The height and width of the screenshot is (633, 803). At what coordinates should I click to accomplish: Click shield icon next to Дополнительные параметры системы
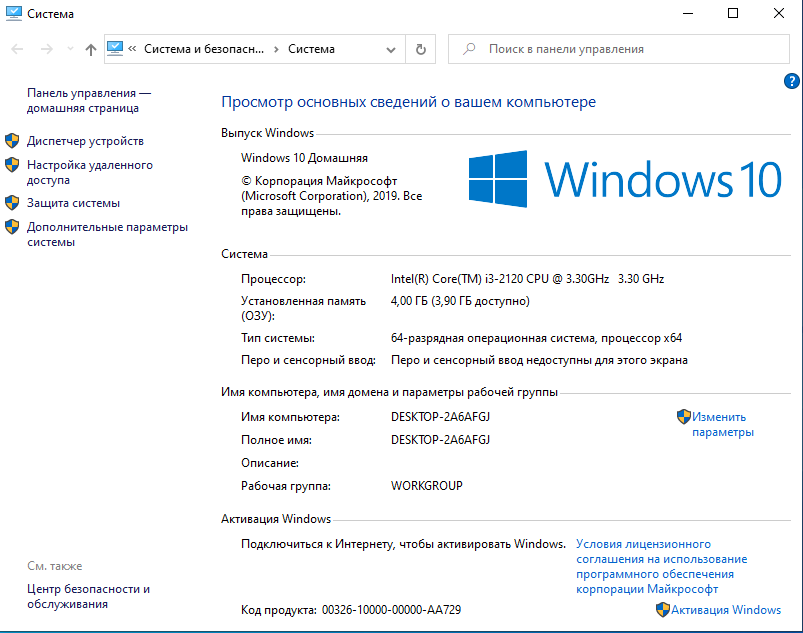12,227
